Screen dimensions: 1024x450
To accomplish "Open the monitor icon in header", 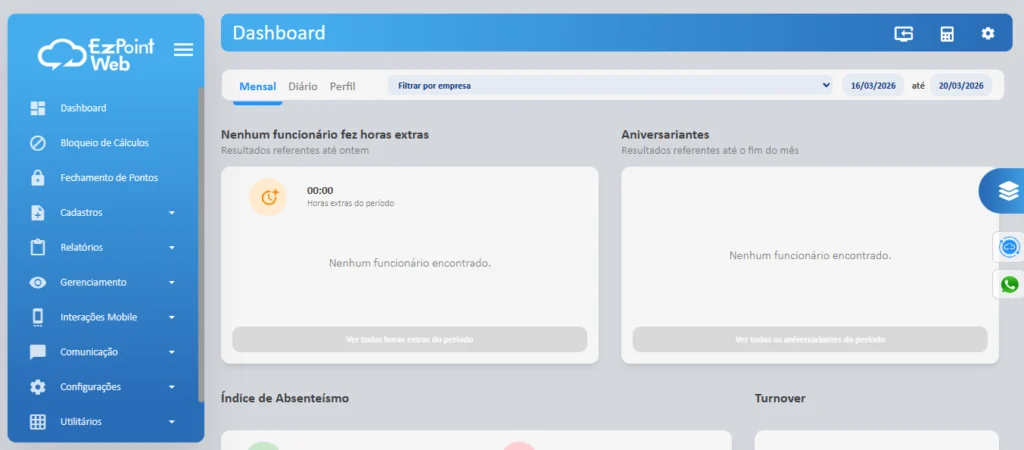I will tap(904, 33).
